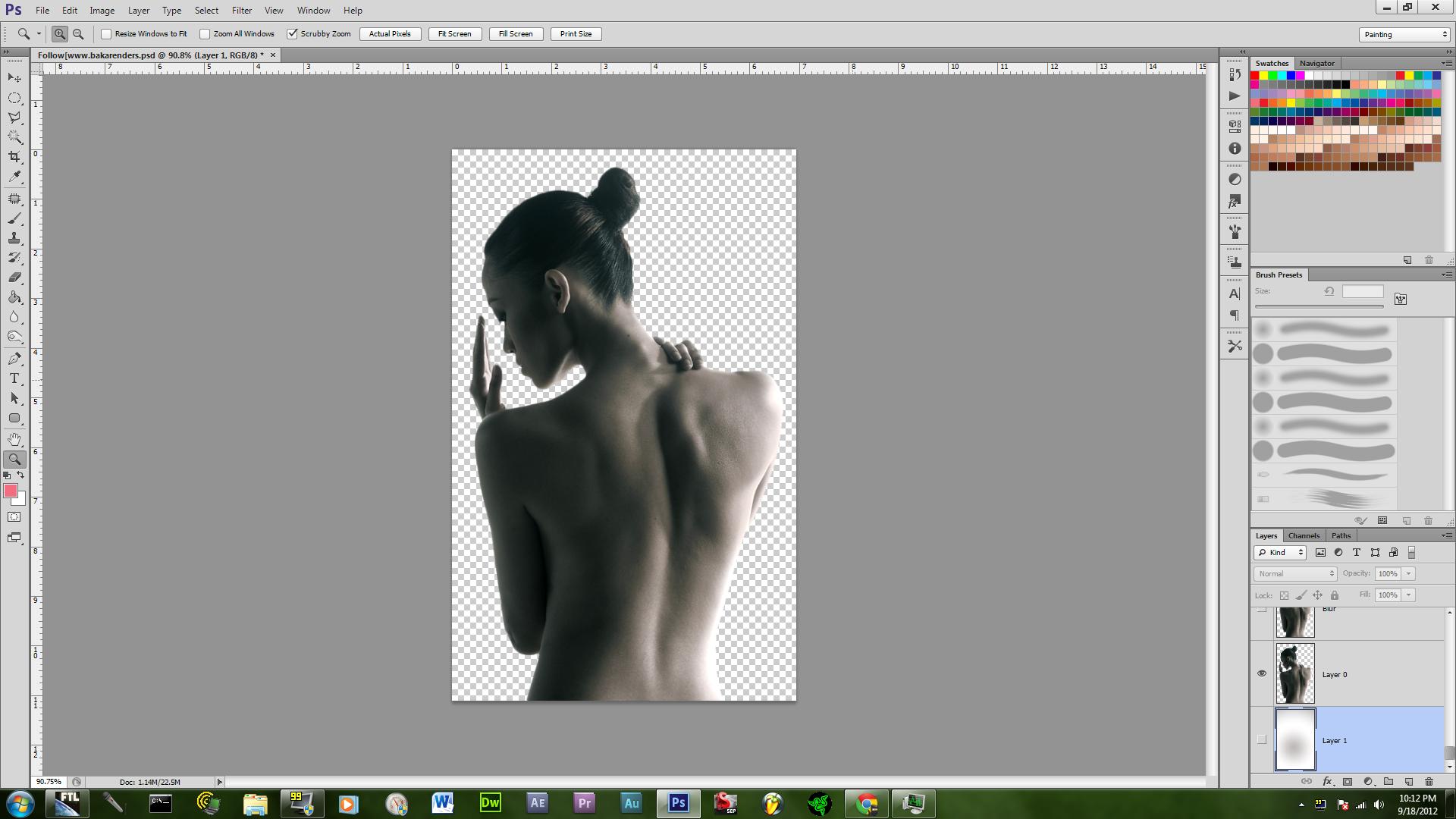
Task: Open the Opacity slider dropdown arrow
Action: [x=1409, y=574]
